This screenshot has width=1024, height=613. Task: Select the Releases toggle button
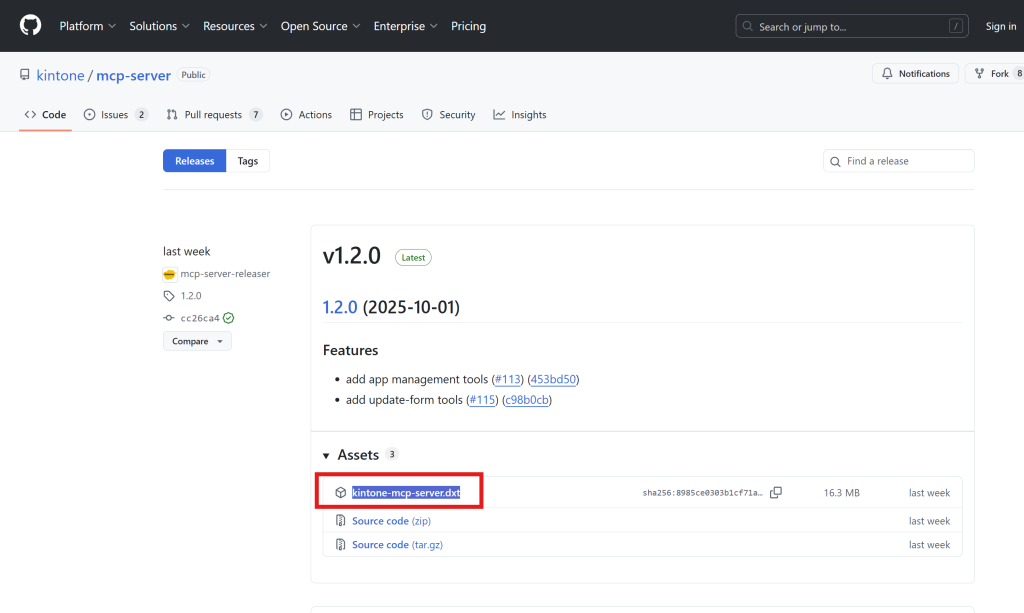[194, 161]
